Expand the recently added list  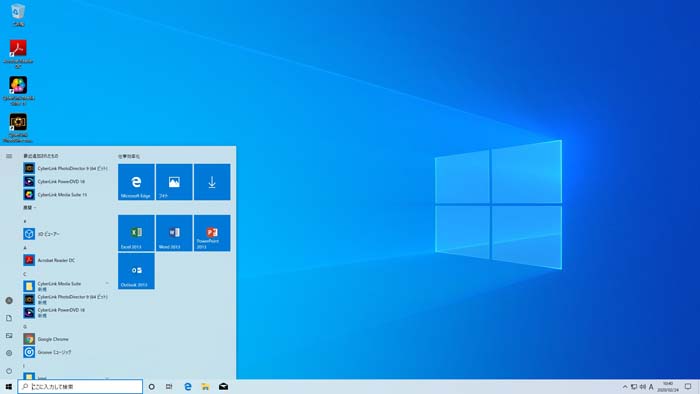pyautogui.click(x=29, y=208)
